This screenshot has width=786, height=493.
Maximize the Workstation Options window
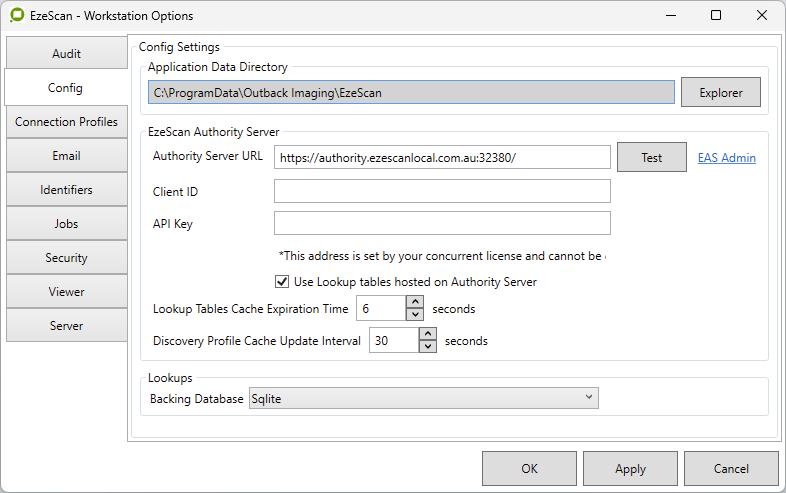point(716,16)
